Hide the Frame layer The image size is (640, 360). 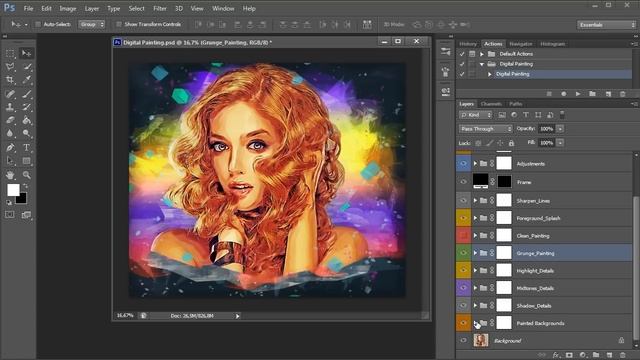pyautogui.click(x=463, y=182)
